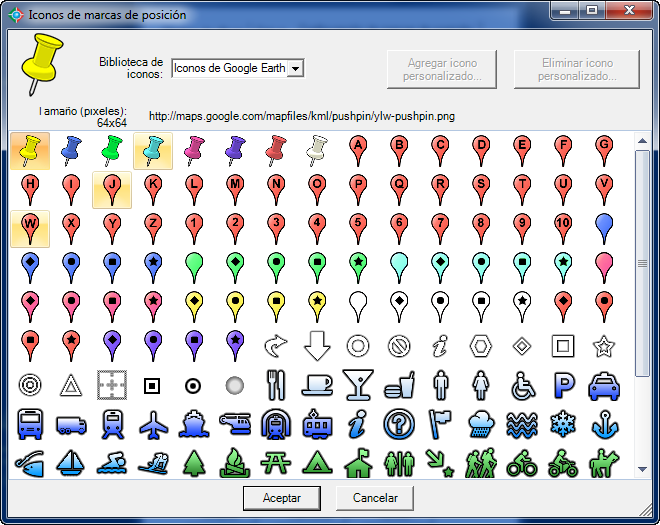Choose the white down arrow icon

coord(317,346)
